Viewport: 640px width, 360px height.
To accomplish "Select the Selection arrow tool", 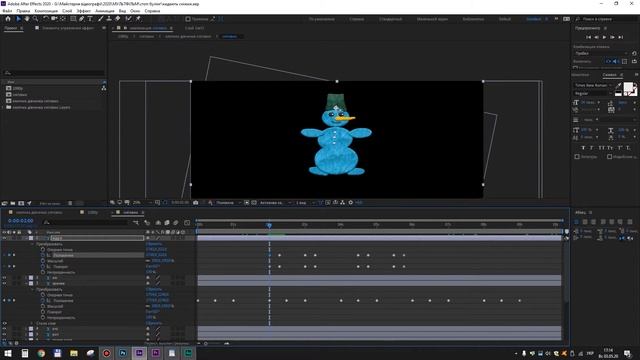I will point(18,19).
